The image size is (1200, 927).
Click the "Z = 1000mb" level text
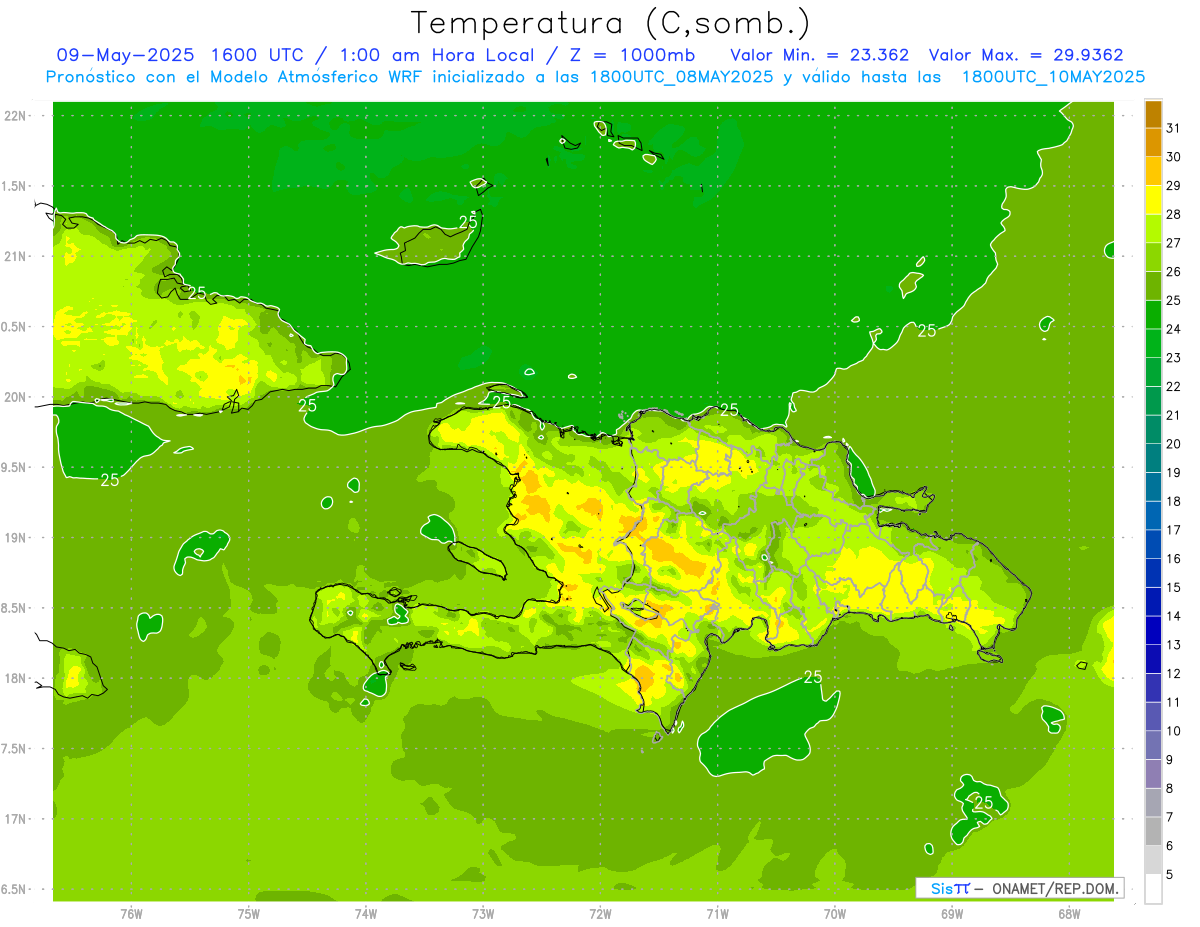pyautogui.click(x=632, y=55)
